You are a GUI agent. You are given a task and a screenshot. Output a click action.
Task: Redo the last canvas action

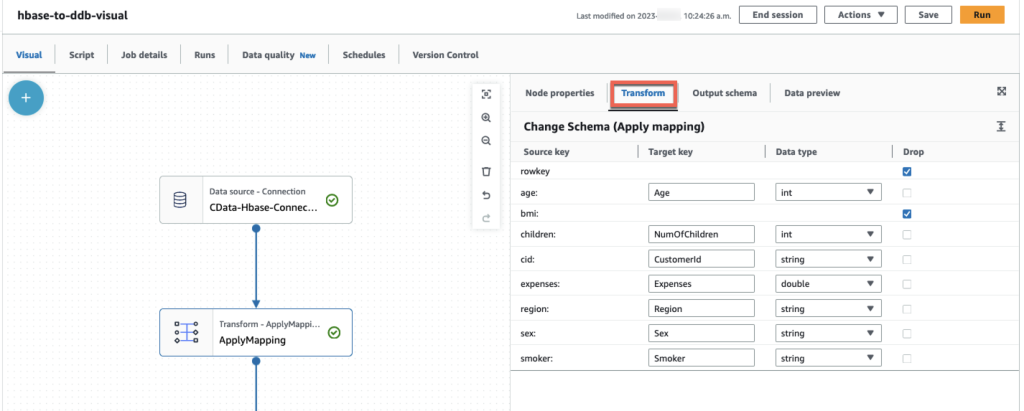pos(486,218)
